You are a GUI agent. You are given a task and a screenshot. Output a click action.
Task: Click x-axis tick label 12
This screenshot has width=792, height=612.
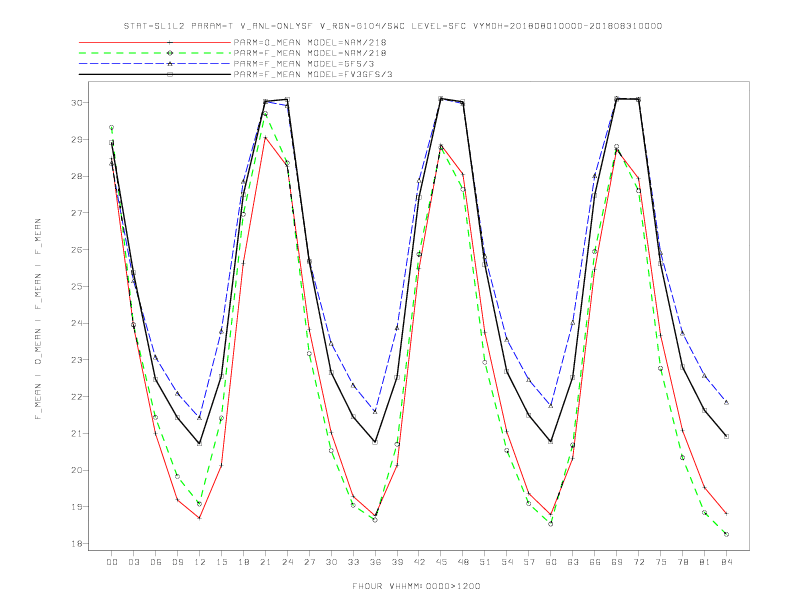(x=200, y=562)
